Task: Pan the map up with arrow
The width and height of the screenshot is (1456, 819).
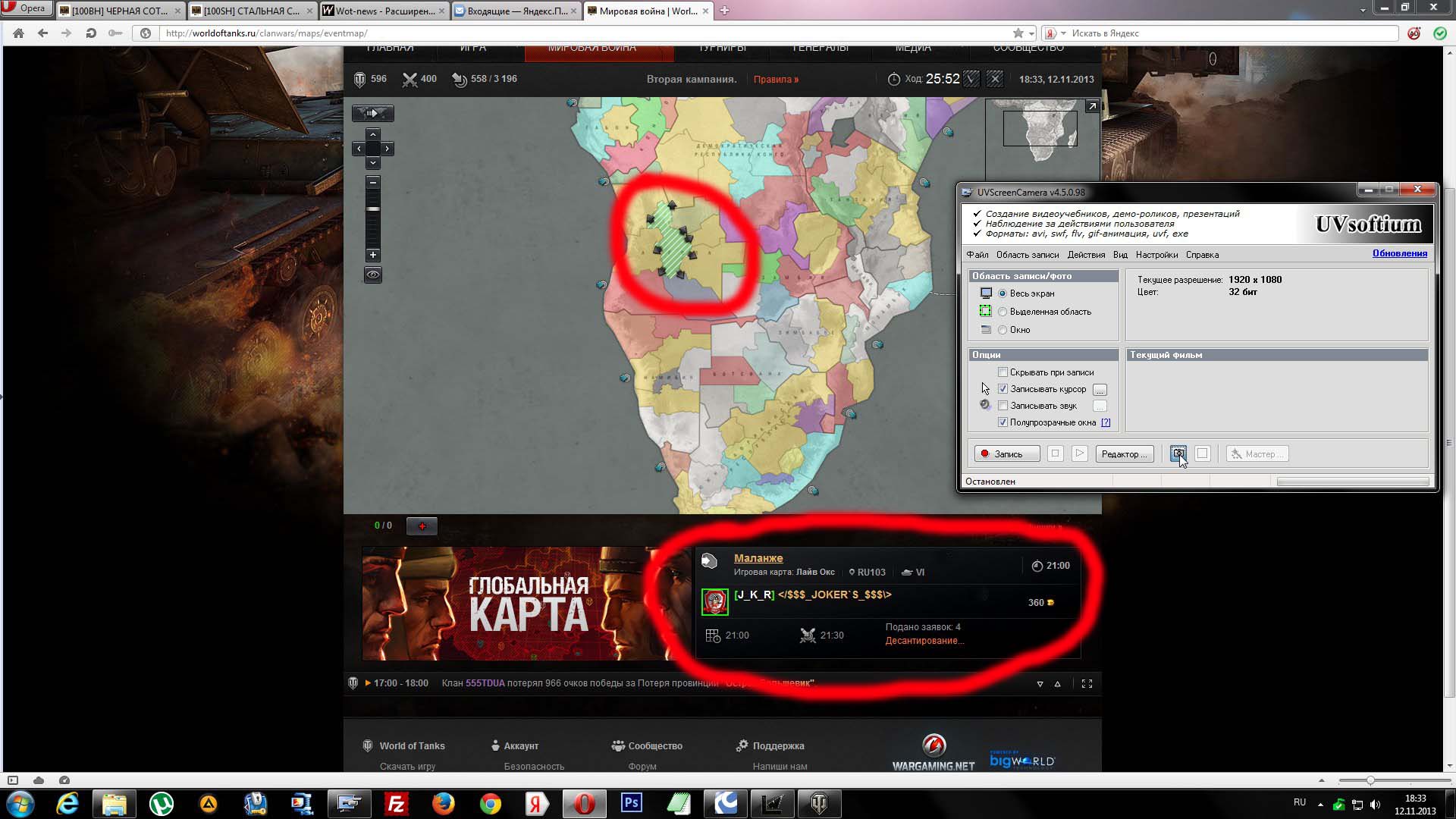Action: [x=372, y=134]
